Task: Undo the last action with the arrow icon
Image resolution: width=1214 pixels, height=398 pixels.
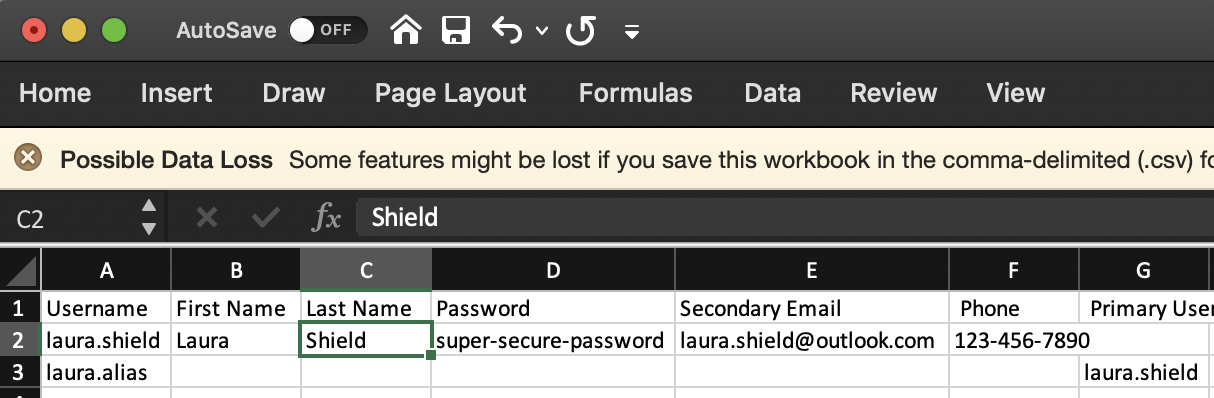Action: pos(508,30)
